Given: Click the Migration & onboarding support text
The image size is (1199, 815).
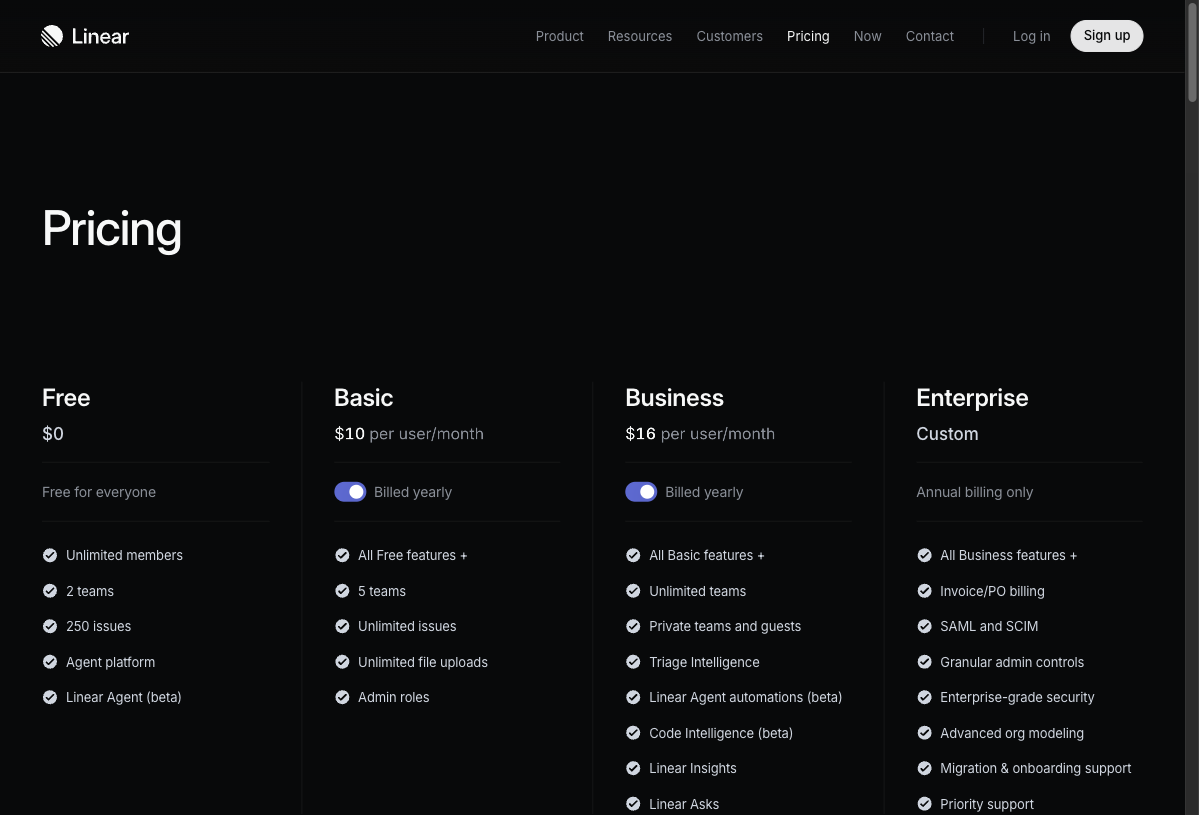Looking at the screenshot, I should click(1035, 768).
